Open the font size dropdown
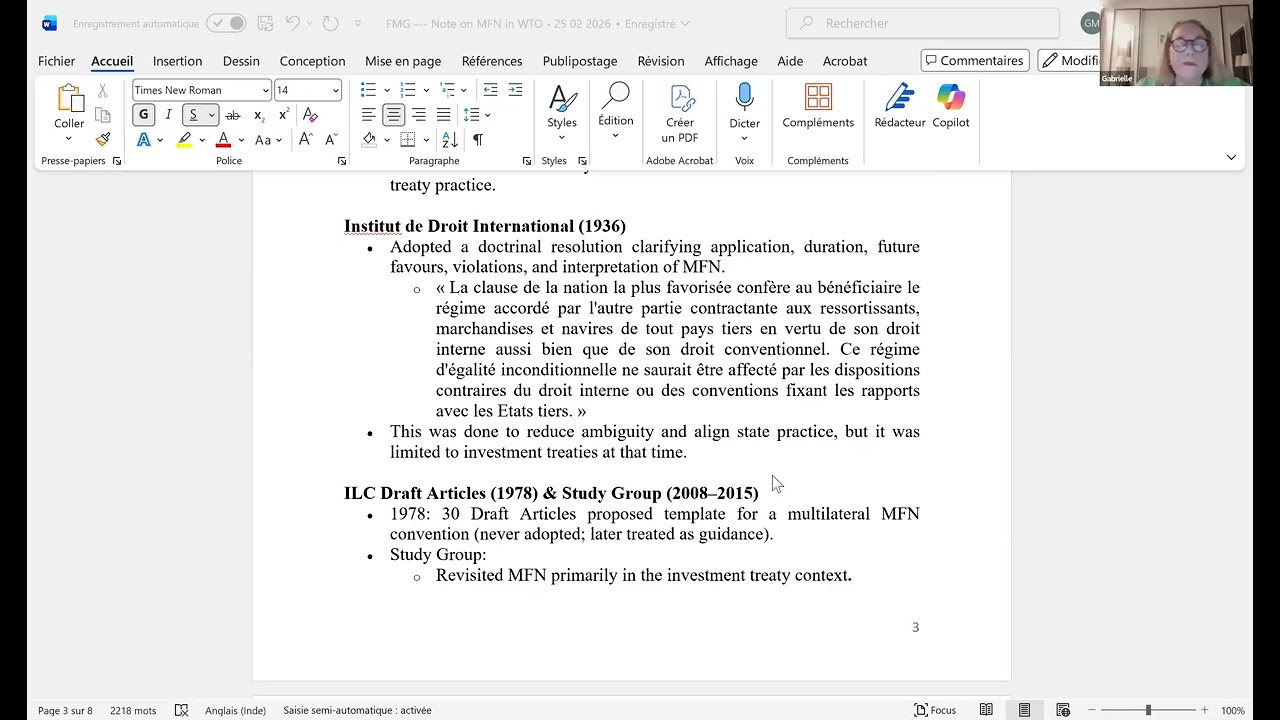 tap(335, 90)
